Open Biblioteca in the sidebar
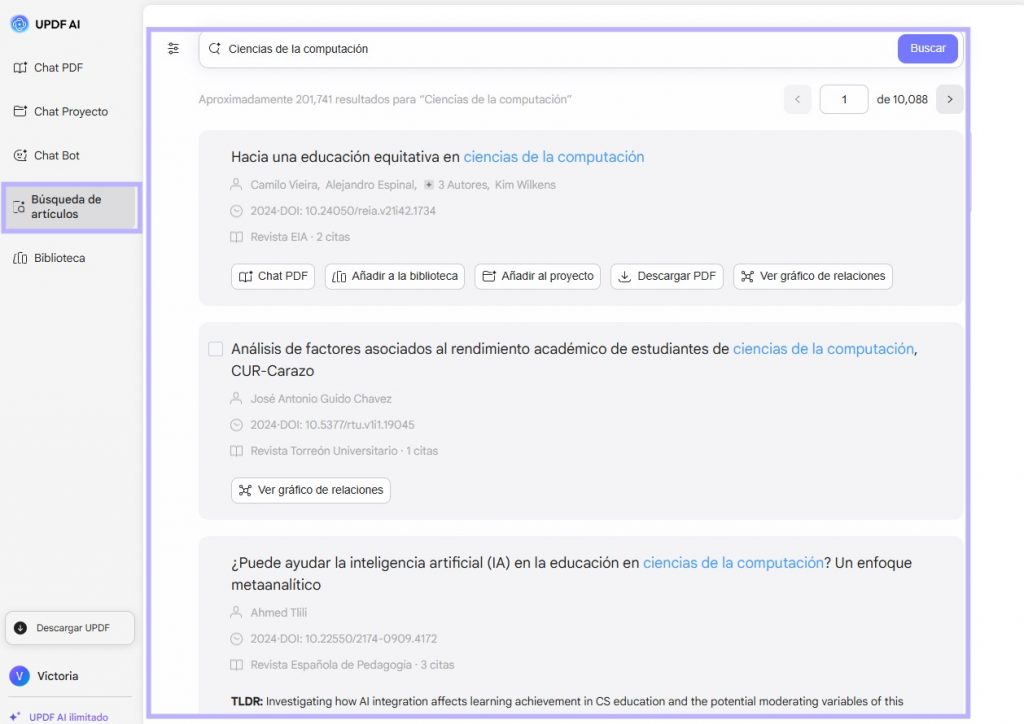Viewport: 1024px width, 724px height. (49, 258)
